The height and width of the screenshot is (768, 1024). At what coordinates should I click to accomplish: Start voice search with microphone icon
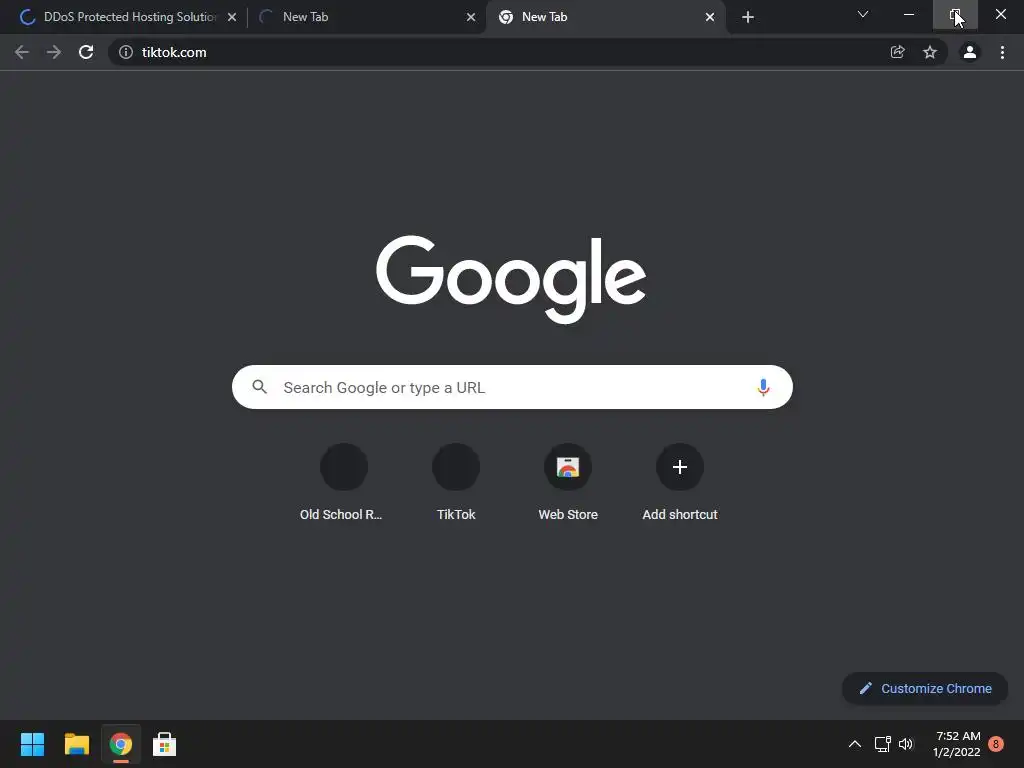coord(763,387)
